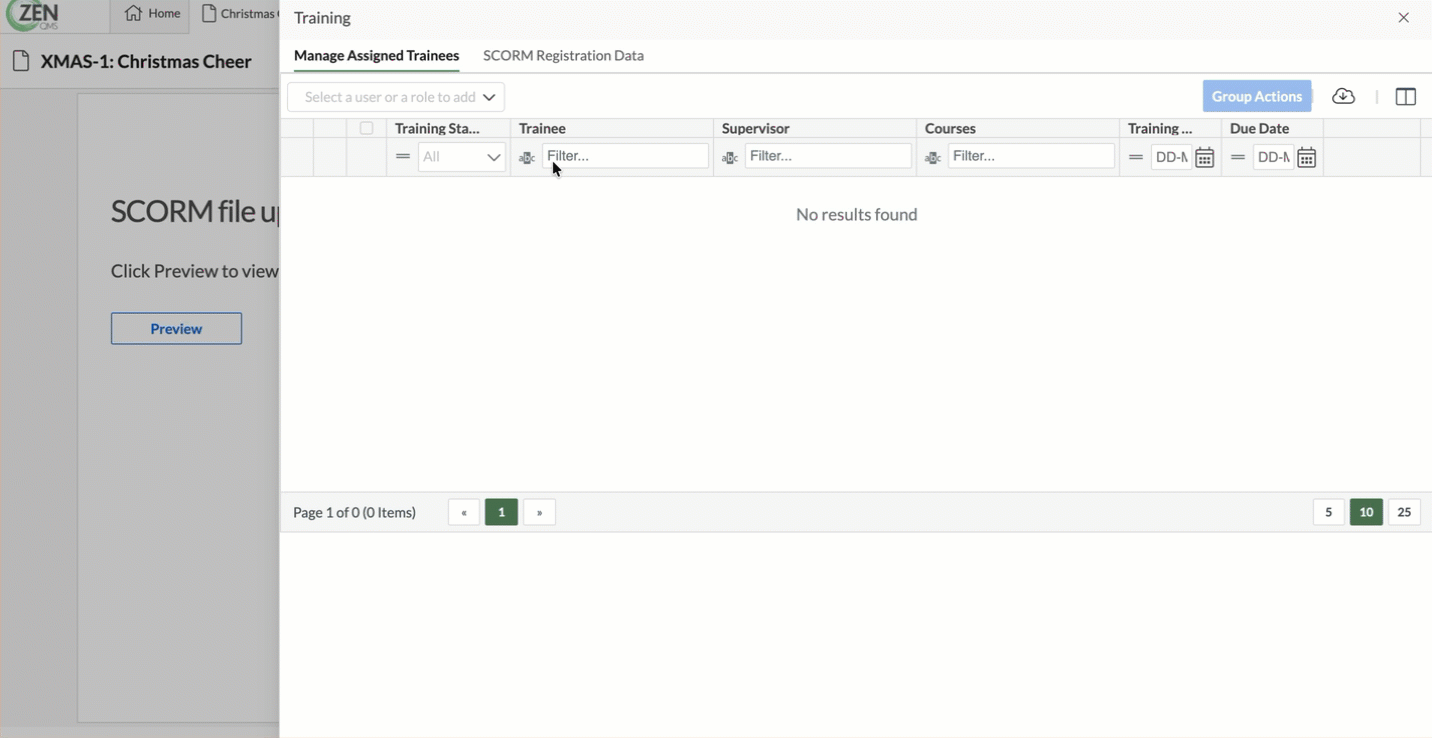
Task: Open calendar picker for Due Date filter
Action: click(1306, 157)
